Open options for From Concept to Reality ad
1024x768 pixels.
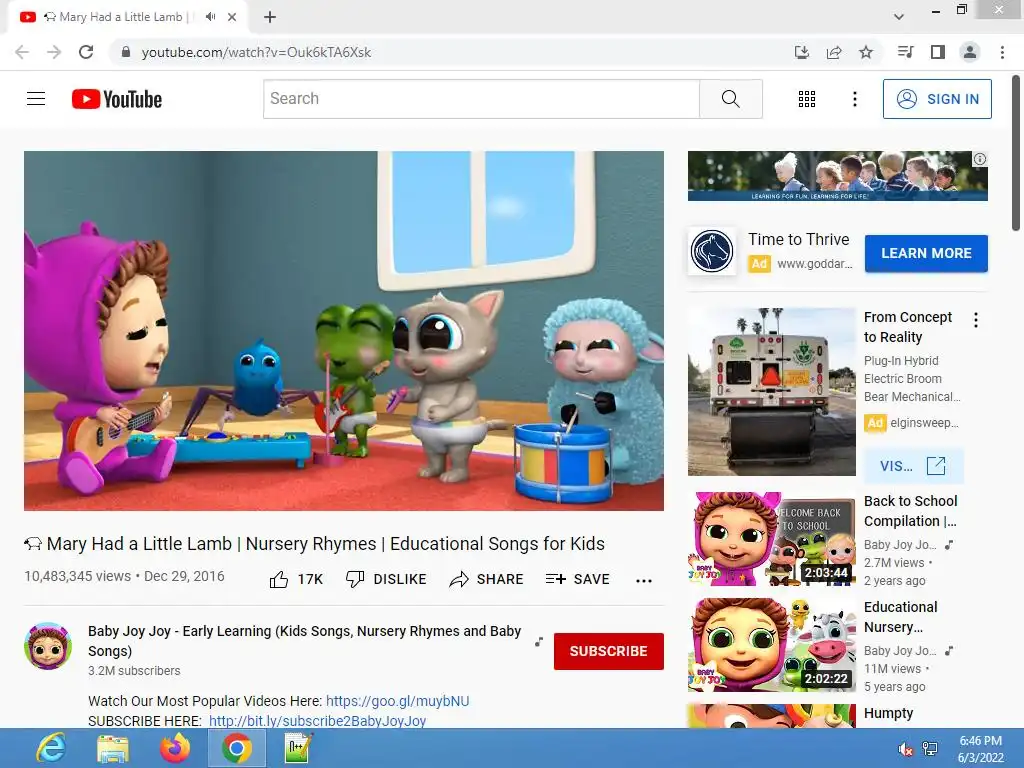[976, 320]
